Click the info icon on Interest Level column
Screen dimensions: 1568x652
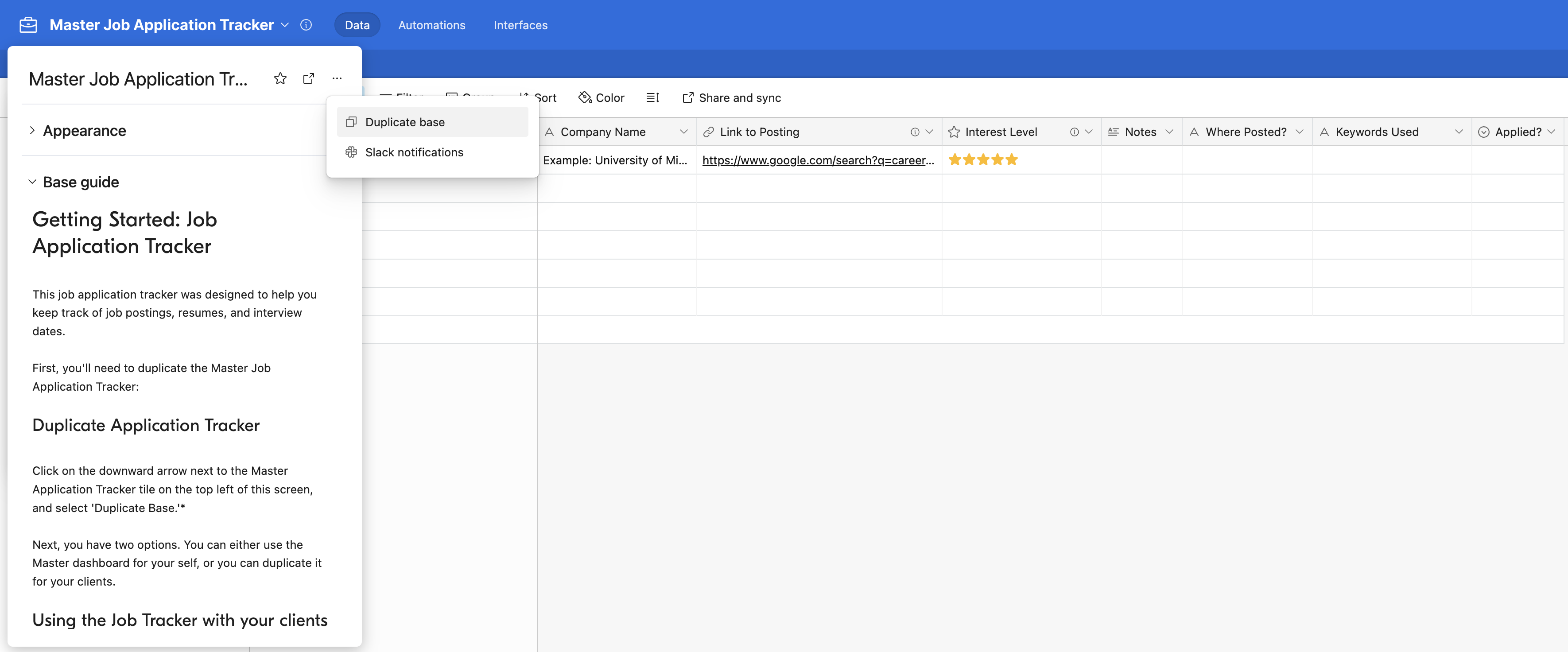pyautogui.click(x=1074, y=132)
